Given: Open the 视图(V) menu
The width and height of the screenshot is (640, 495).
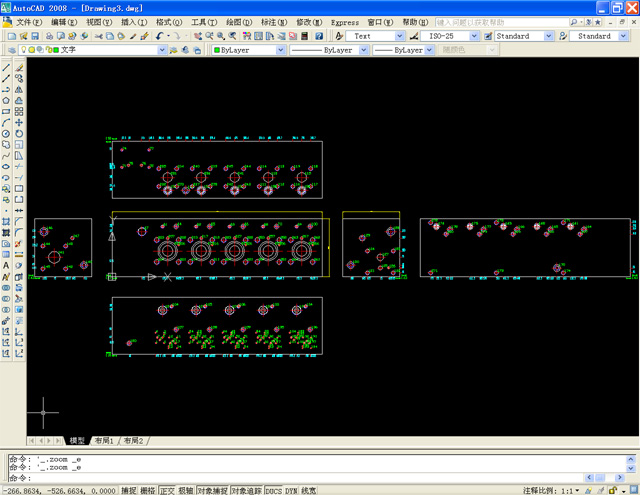Looking at the screenshot, I should 99,22.
